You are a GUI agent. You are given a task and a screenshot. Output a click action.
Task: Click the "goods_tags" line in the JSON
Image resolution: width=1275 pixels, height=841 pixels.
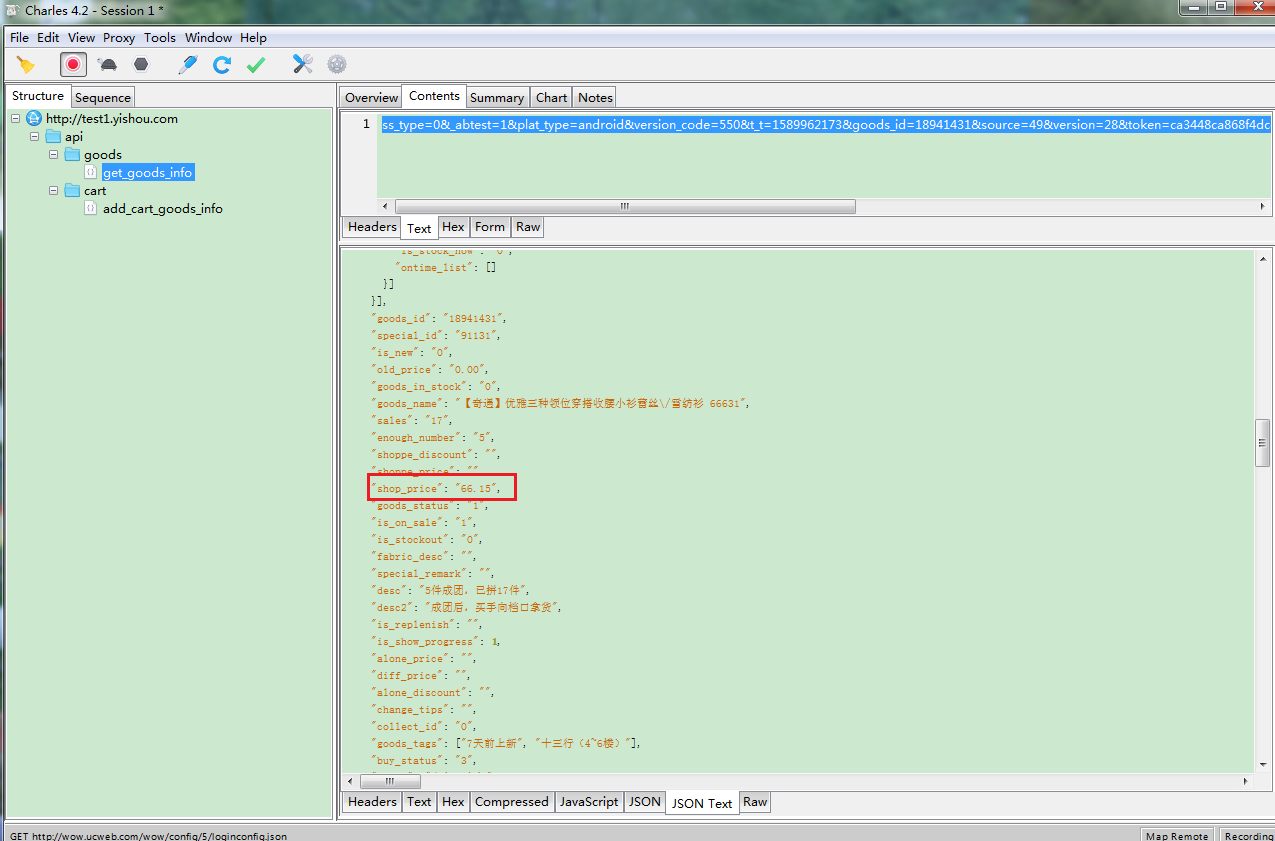(x=506, y=744)
